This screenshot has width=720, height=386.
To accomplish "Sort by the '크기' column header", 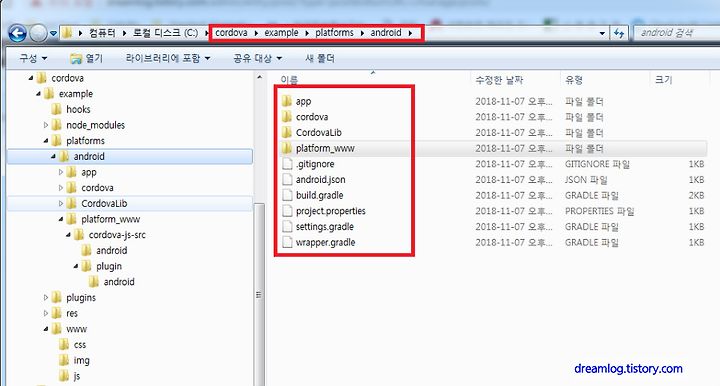I will pos(664,80).
